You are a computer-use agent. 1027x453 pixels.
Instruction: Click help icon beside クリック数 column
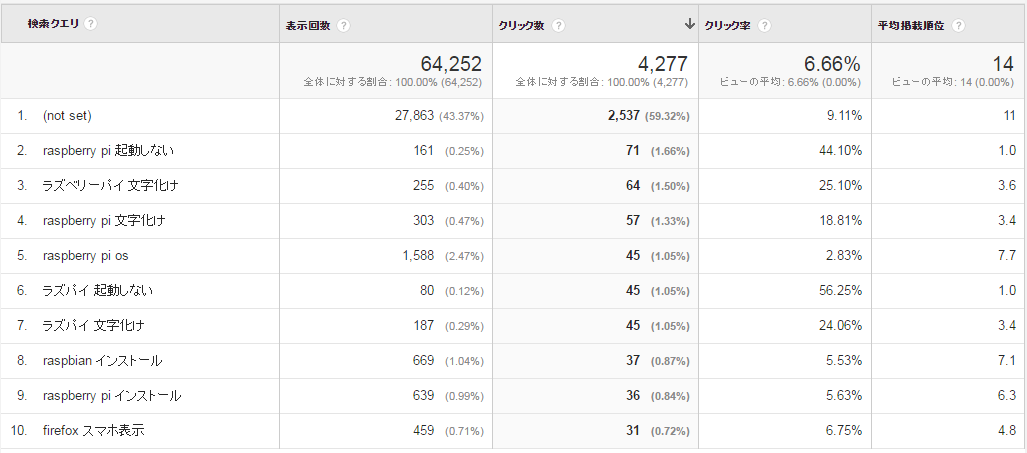tap(558, 26)
